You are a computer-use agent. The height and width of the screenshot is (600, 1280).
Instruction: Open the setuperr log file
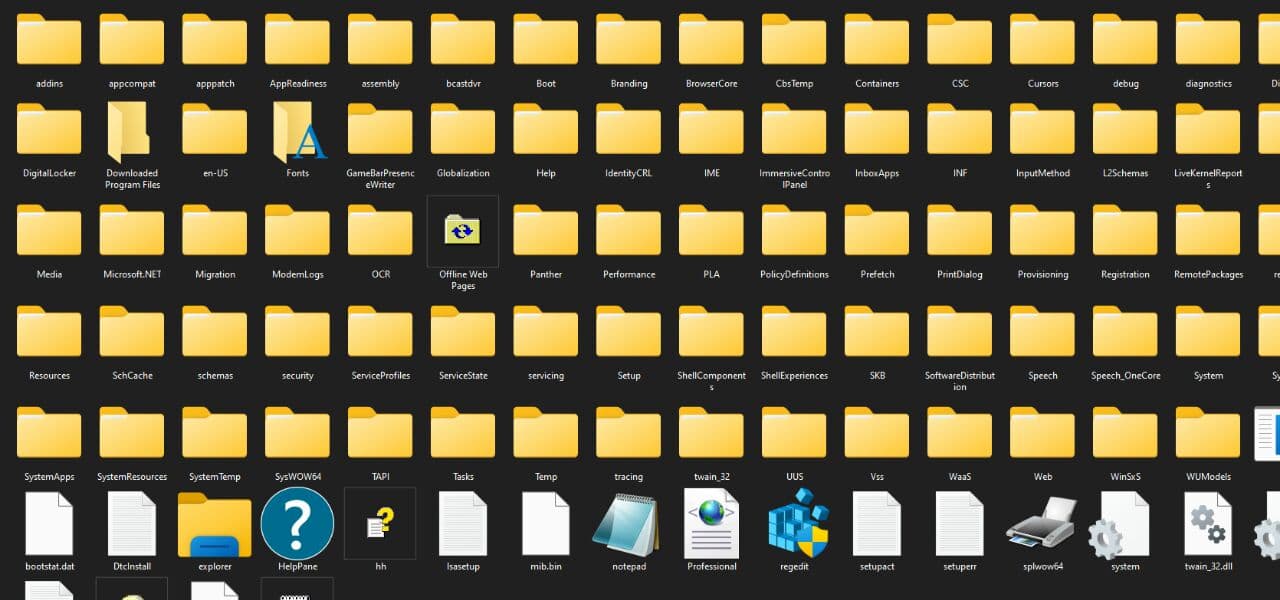[959, 523]
